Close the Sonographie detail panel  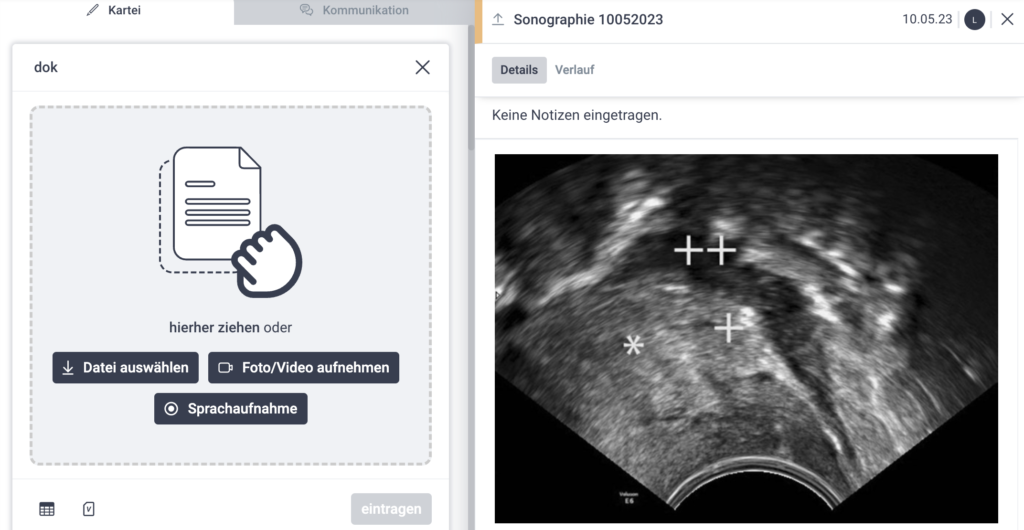[1007, 20]
